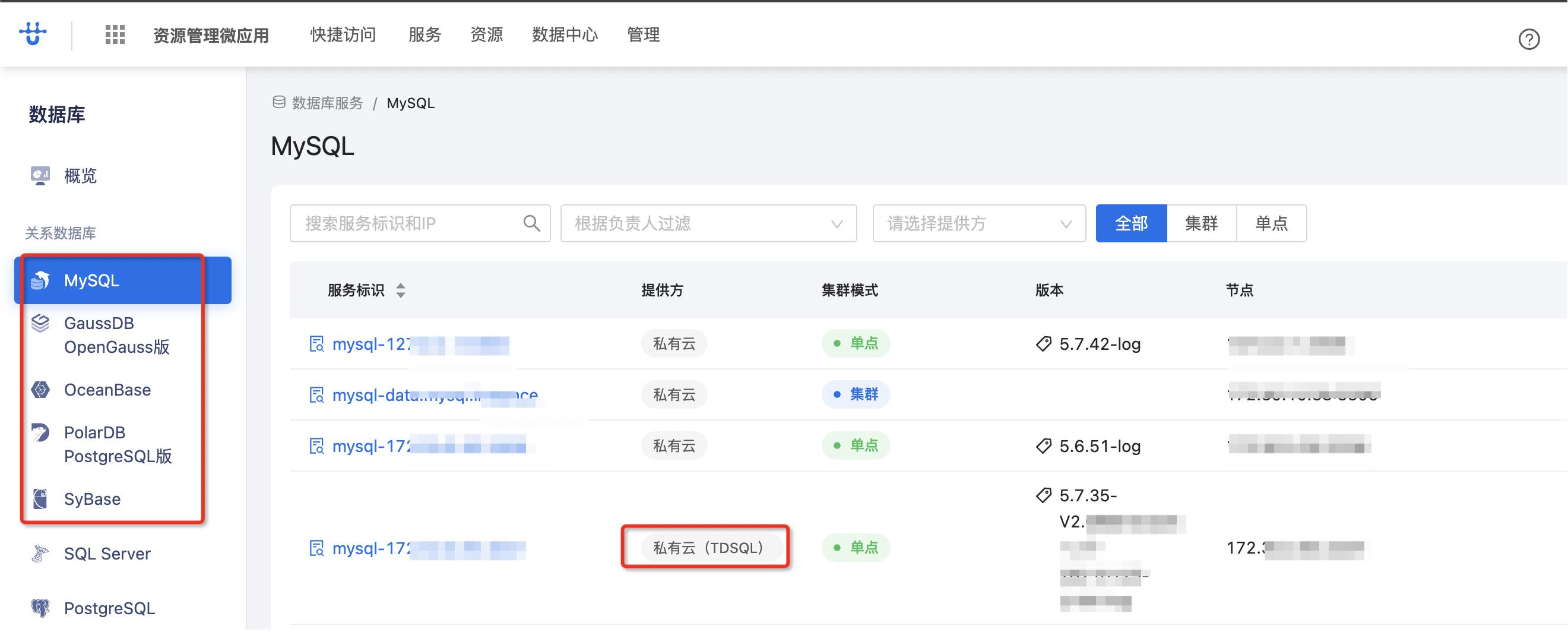This screenshot has width=1568, height=632.
Task: Select 概览 in sidebar
Action: pos(80,176)
